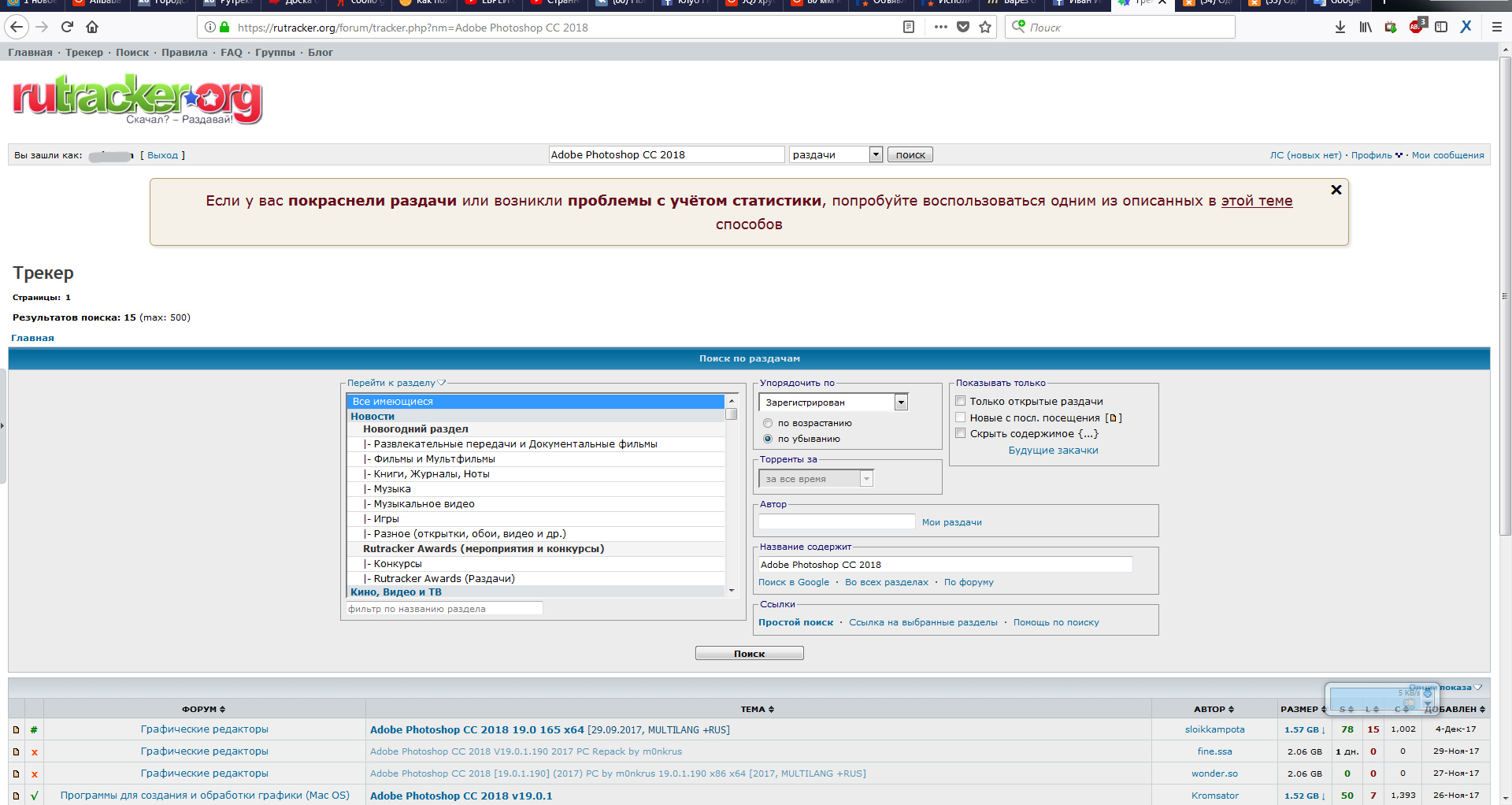The height and width of the screenshot is (805, 1512).
Task: Bookmark this page with the star icon
Action: tap(985, 27)
